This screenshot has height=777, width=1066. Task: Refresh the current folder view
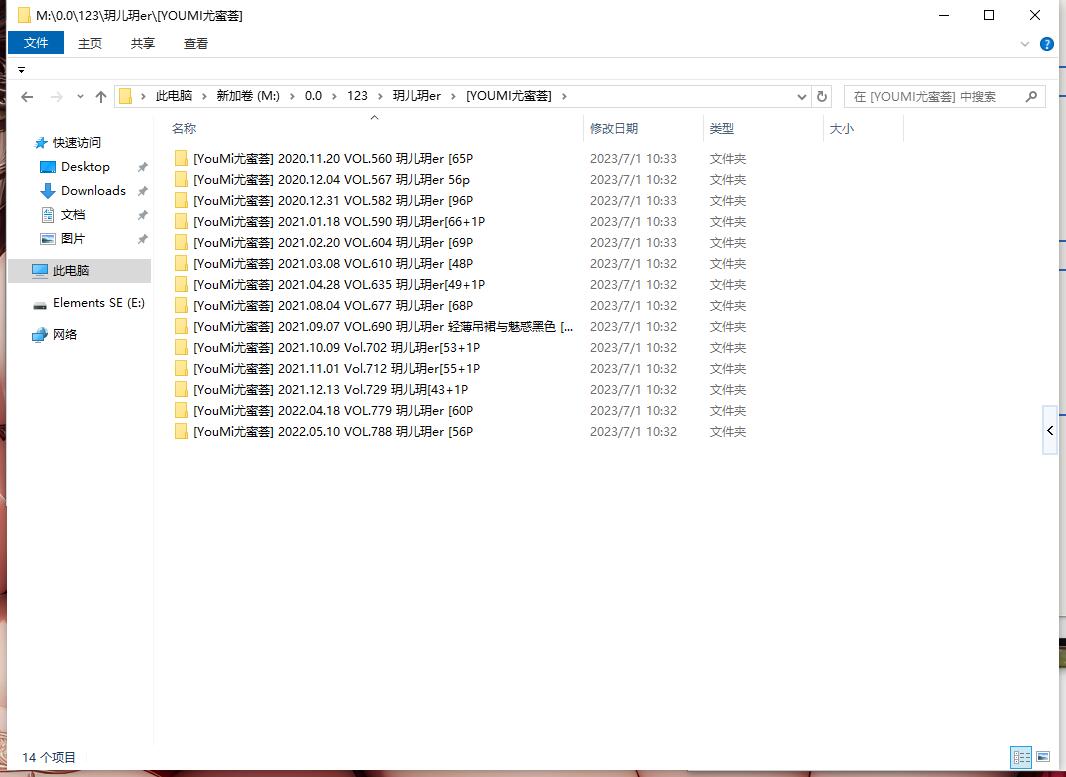point(822,97)
